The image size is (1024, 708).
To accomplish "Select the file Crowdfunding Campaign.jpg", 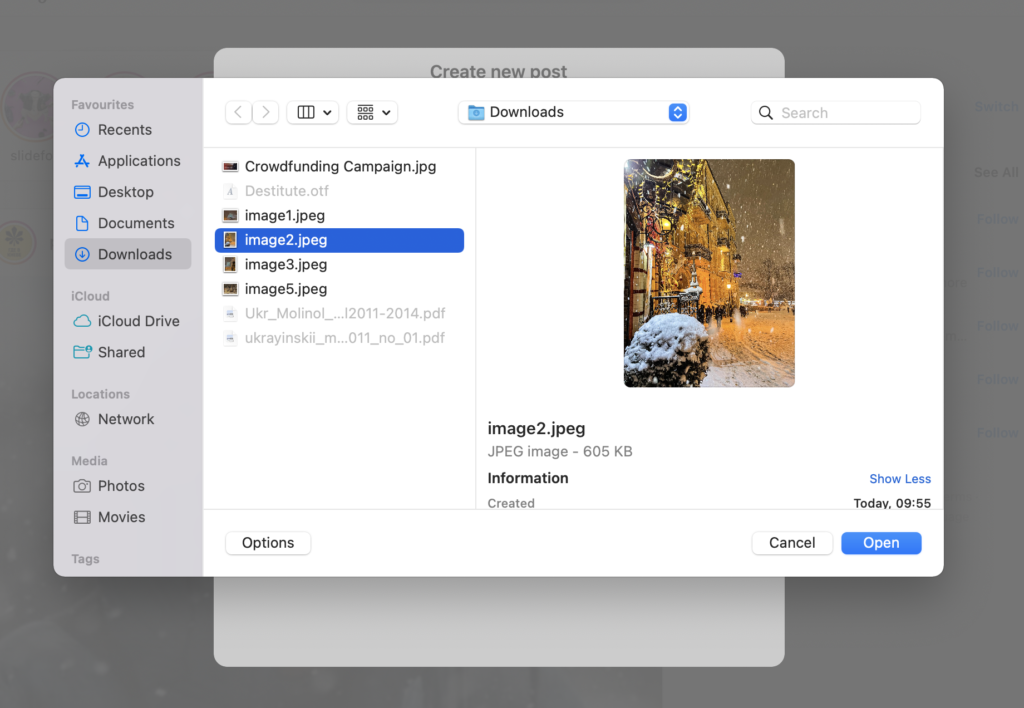I will tap(340, 167).
